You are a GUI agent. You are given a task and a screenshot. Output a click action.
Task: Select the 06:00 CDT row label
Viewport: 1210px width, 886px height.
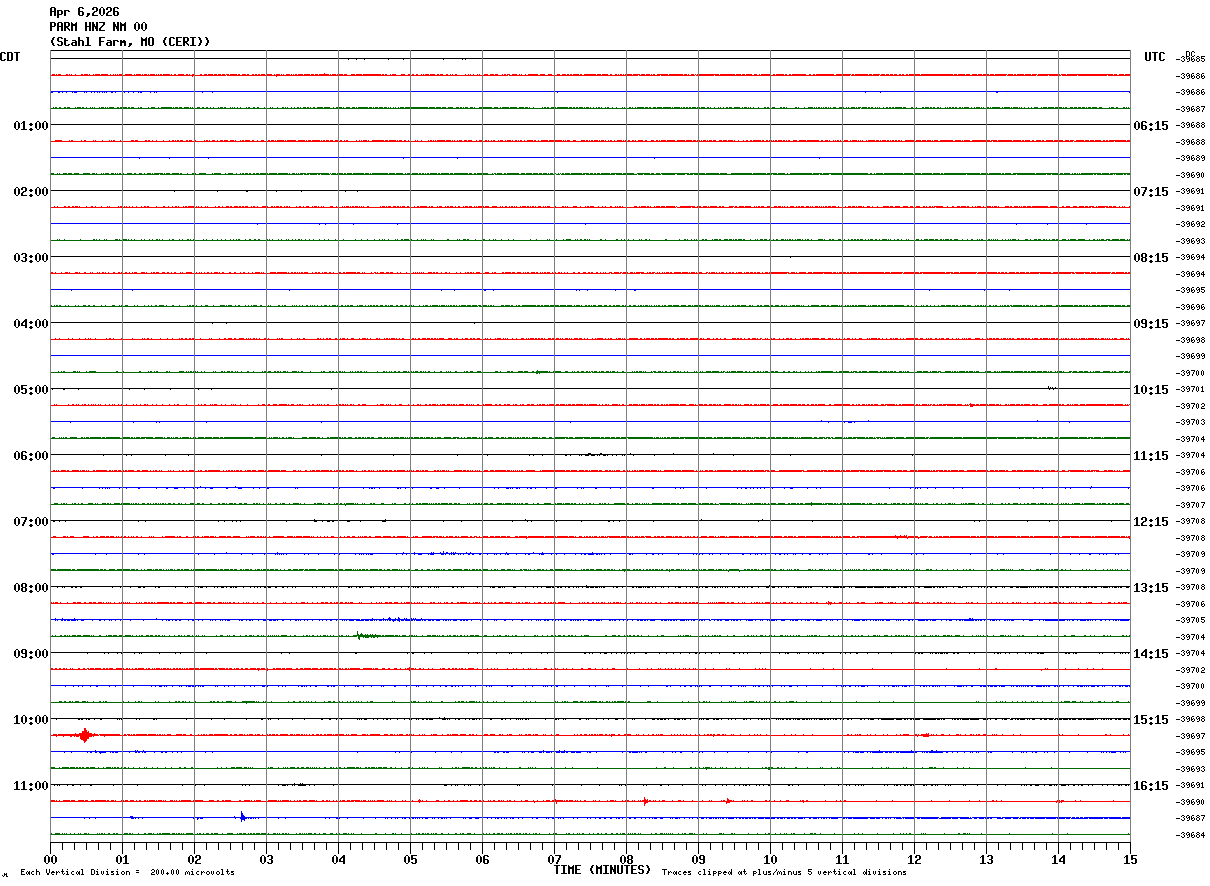(x=31, y=455)
